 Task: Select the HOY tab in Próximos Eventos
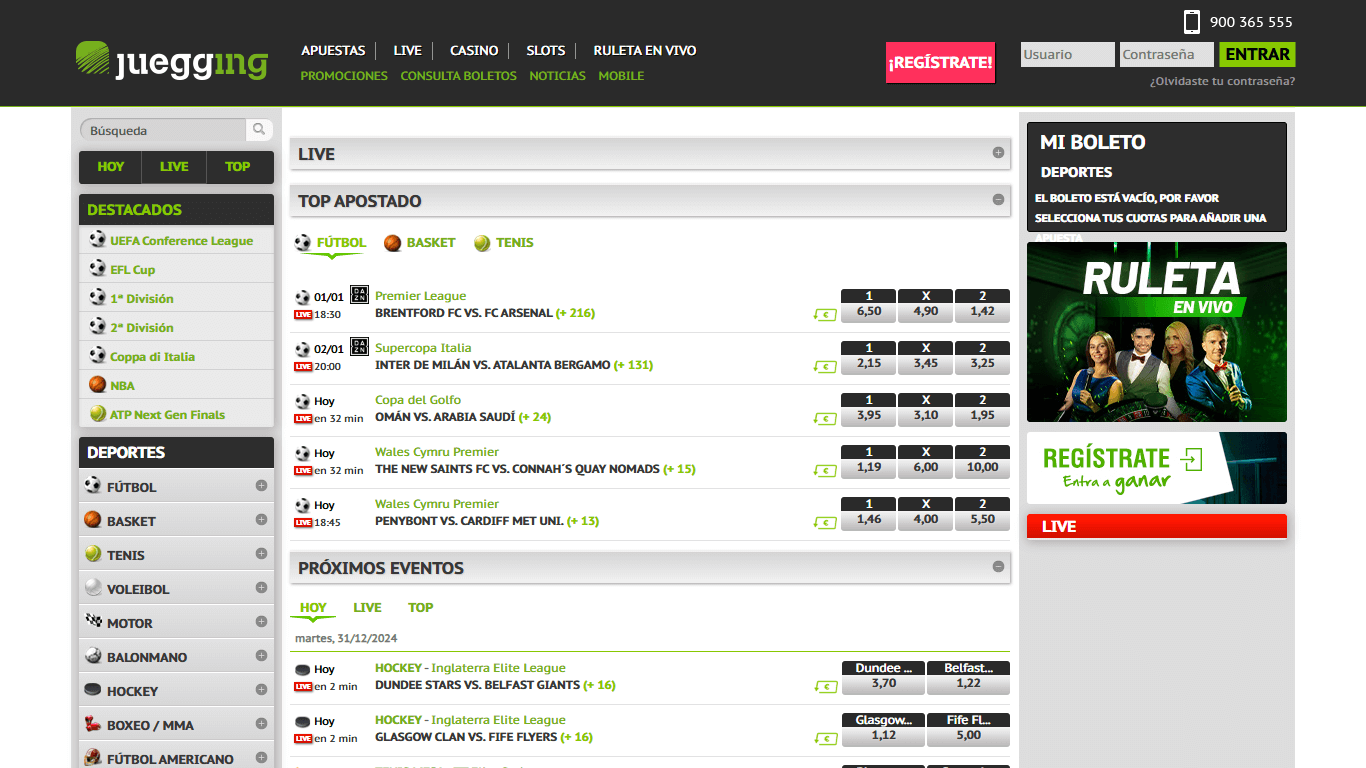(x=313, y=607)
